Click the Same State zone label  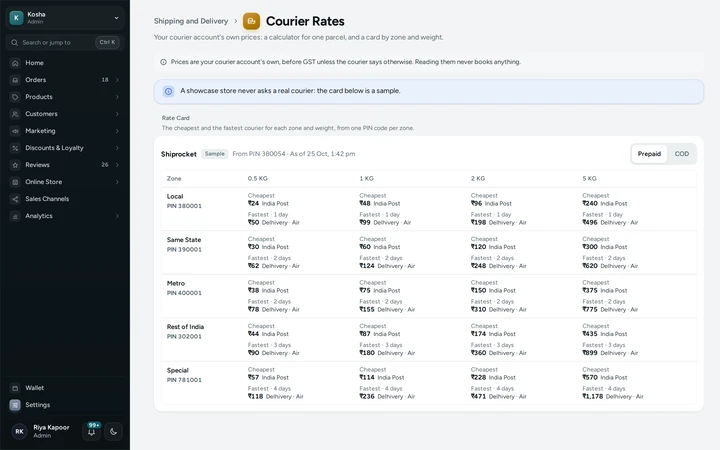[x=184, y=240]
